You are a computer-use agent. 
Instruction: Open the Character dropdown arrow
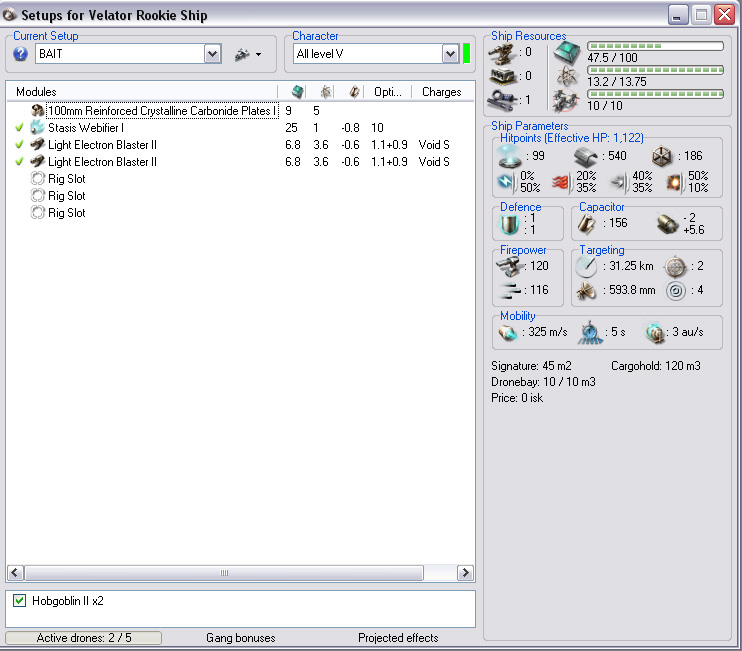coord(450,54)
